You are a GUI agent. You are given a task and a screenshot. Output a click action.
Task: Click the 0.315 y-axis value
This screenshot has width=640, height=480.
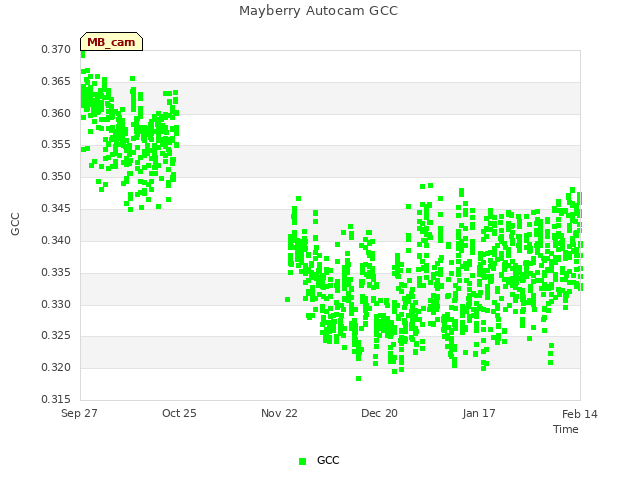click(x=56, y=399)
